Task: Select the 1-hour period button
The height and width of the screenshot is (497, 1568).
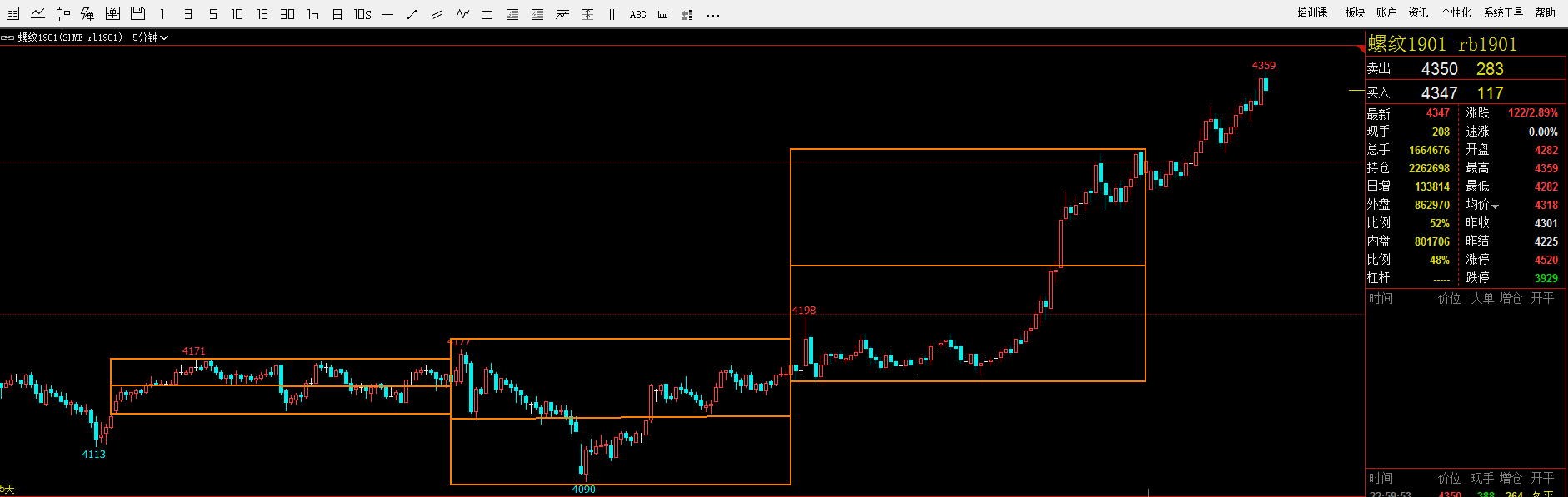Action: [313, 14]
